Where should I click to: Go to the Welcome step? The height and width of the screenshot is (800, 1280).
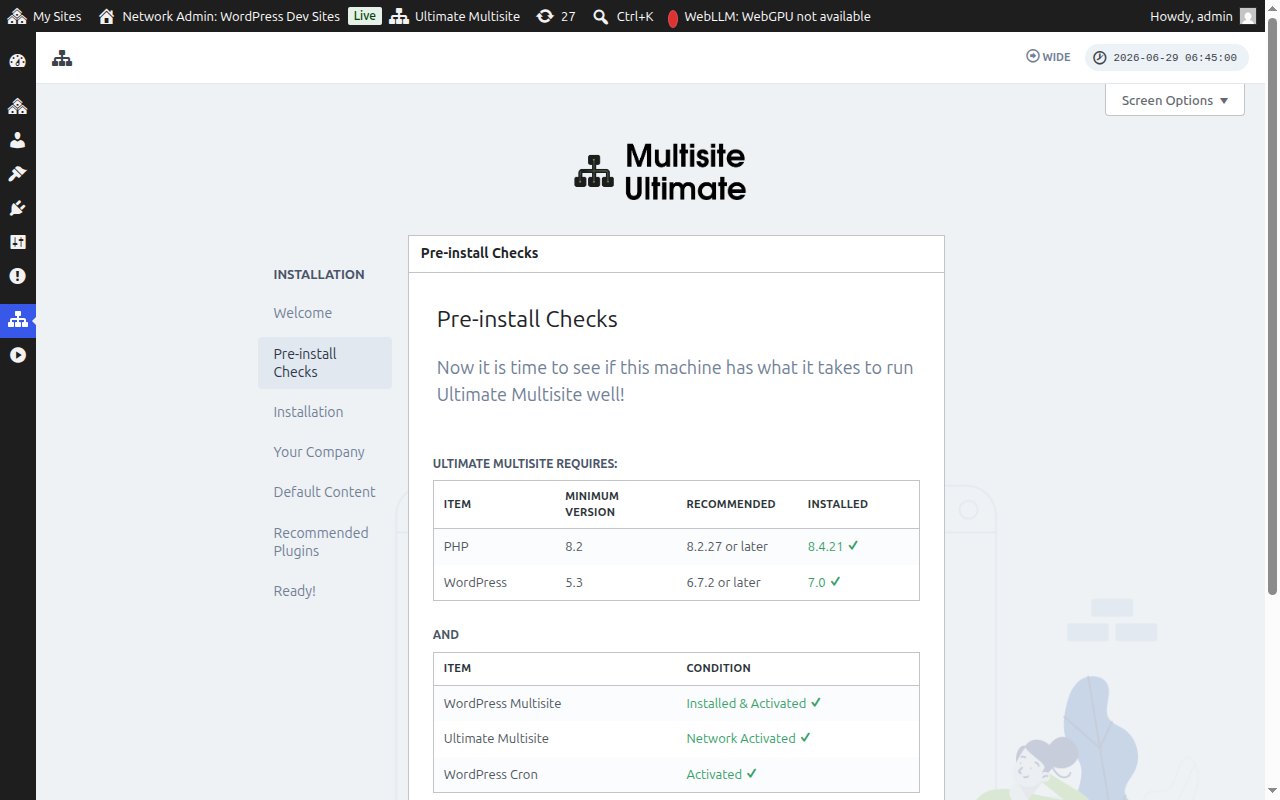(x=303, y=313)
